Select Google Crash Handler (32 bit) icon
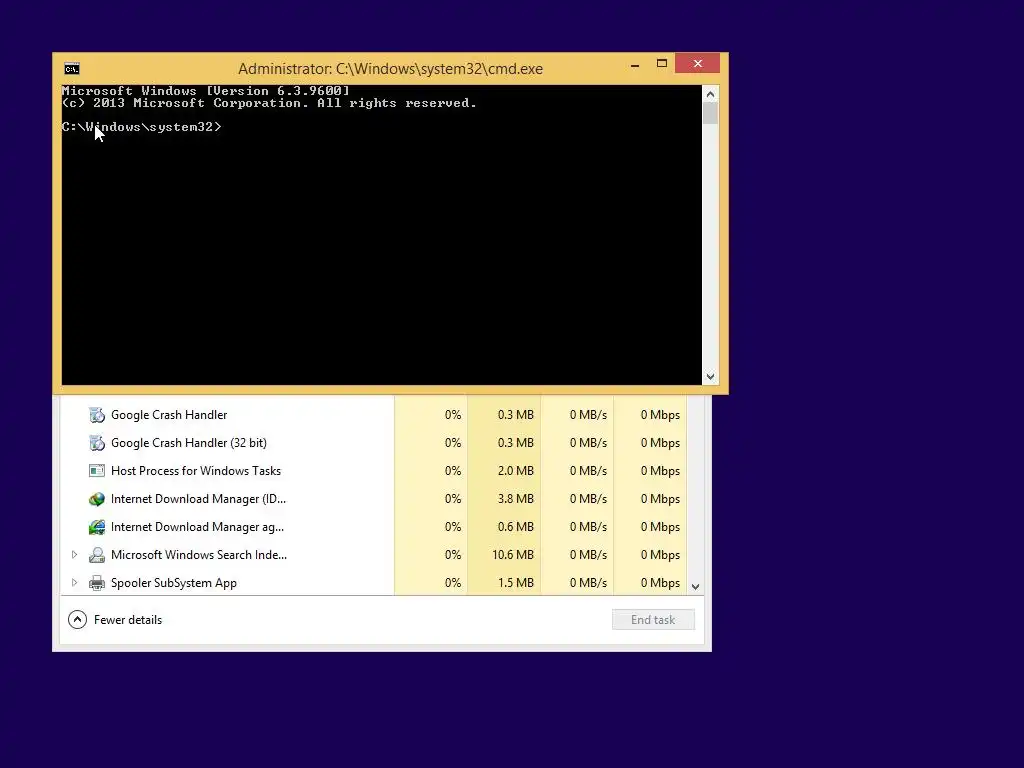The width and height of the screenshot is (1024, 768). (x=97, y=443)
